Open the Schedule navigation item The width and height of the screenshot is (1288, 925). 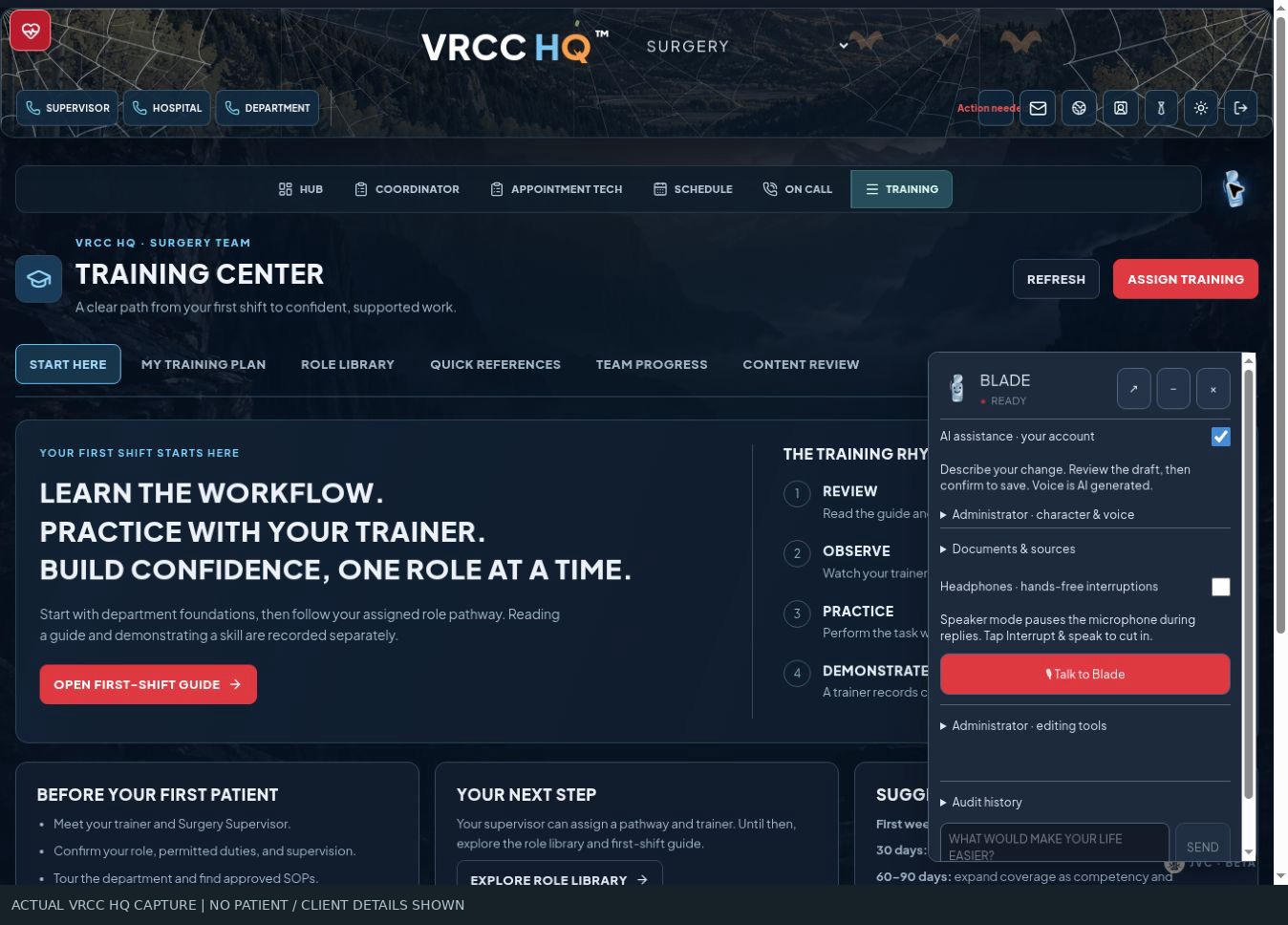(x=693, y=189)
